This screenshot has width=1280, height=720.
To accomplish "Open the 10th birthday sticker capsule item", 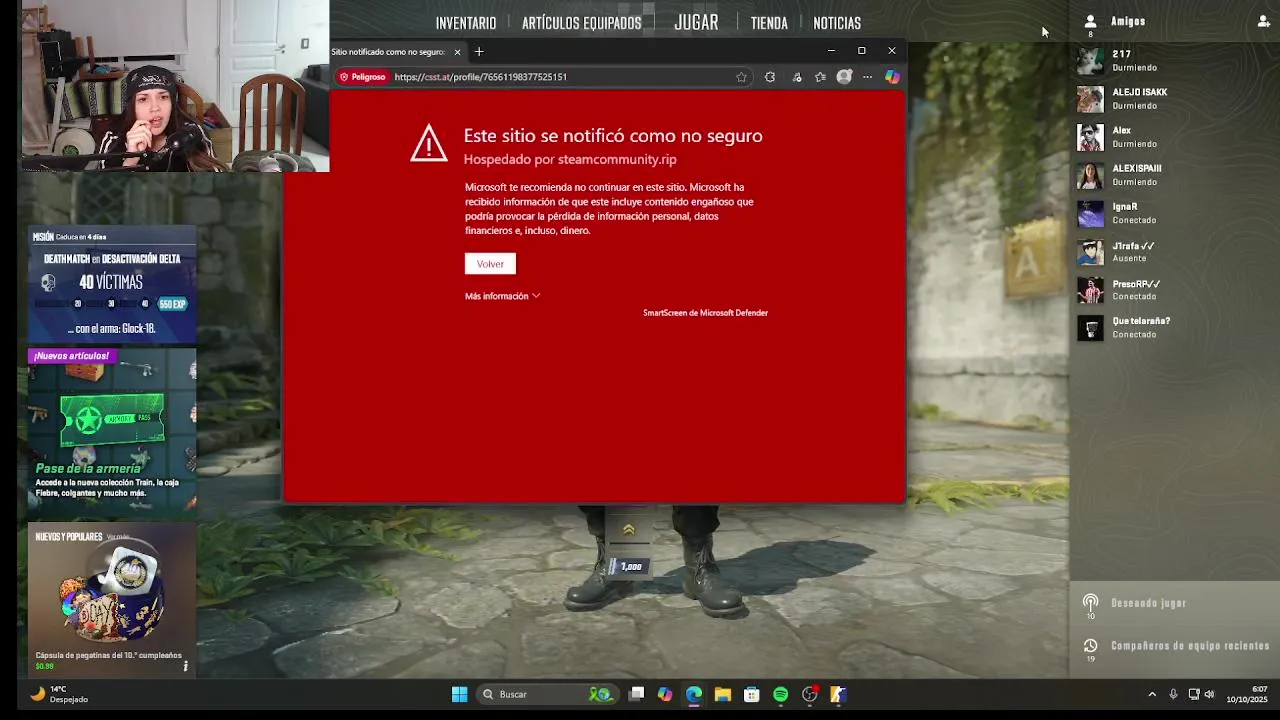I will [x=112, y=598].
